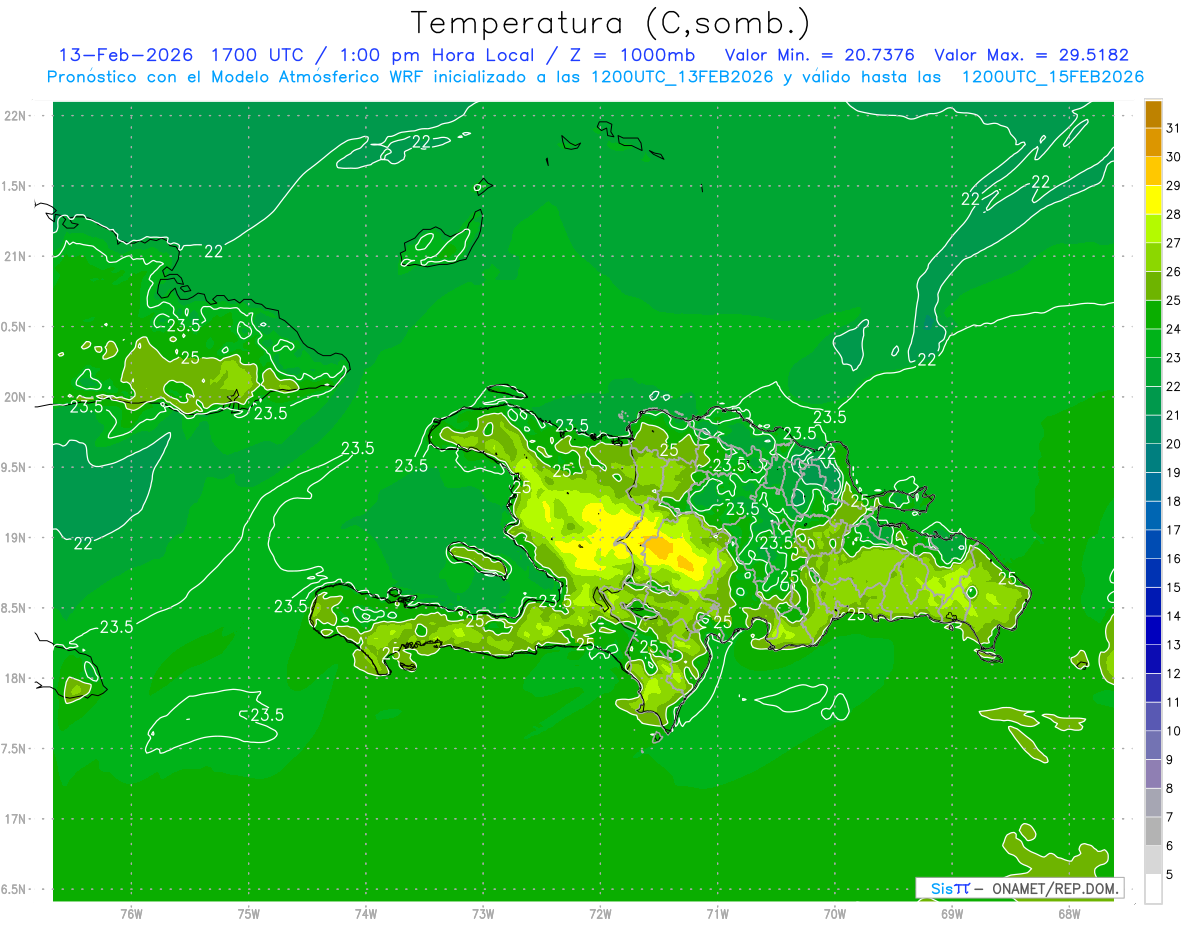This screenshot has width=1200, height=927.
Task: Click the "76W" longitude axis label
Action: pos(131,913)
